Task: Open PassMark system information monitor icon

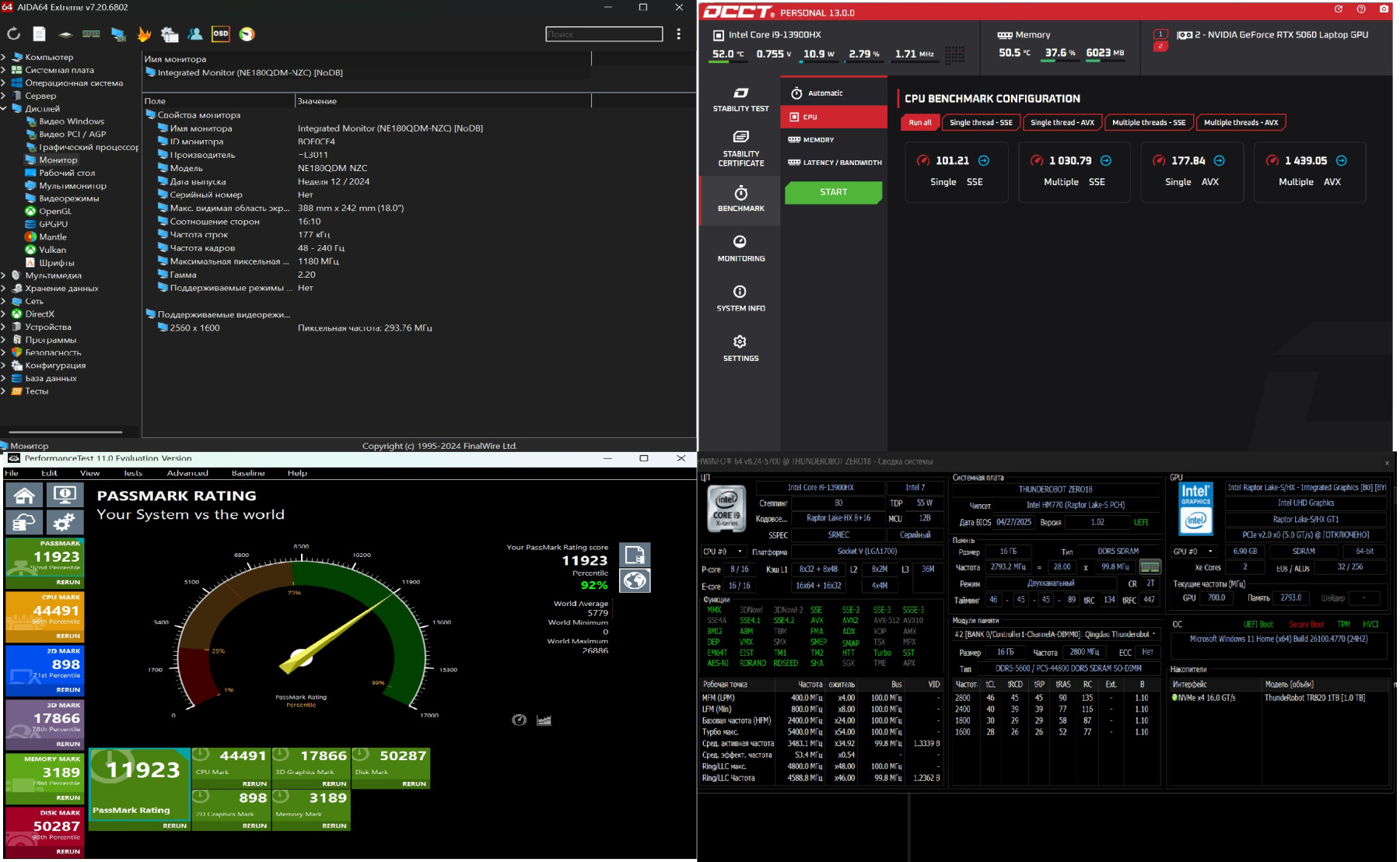Action: coord(65,496)
